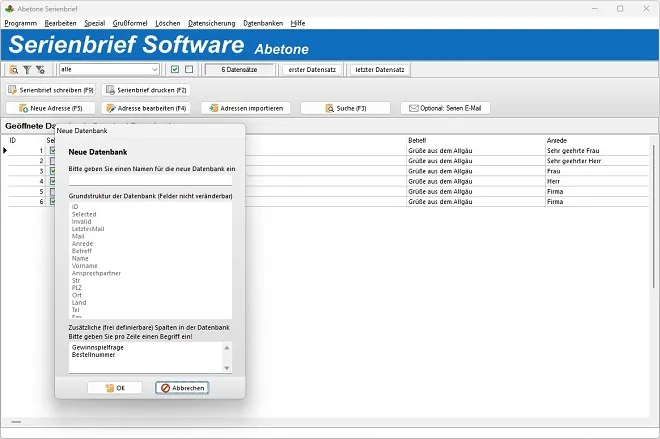Click the ID column header
Image resolution: width=660 pixels, height=439 pixels.
[13, 140]
